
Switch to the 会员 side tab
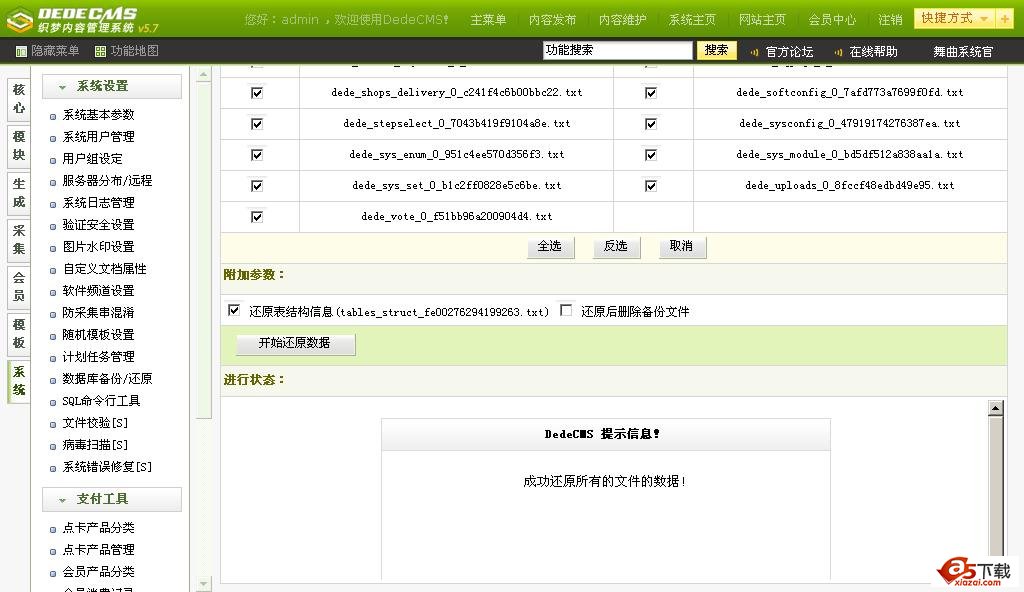19,287
